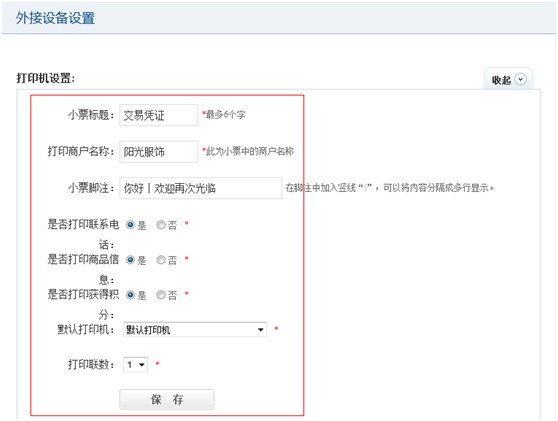Select 是 for 是否打印获得积分

pos(130,295)
